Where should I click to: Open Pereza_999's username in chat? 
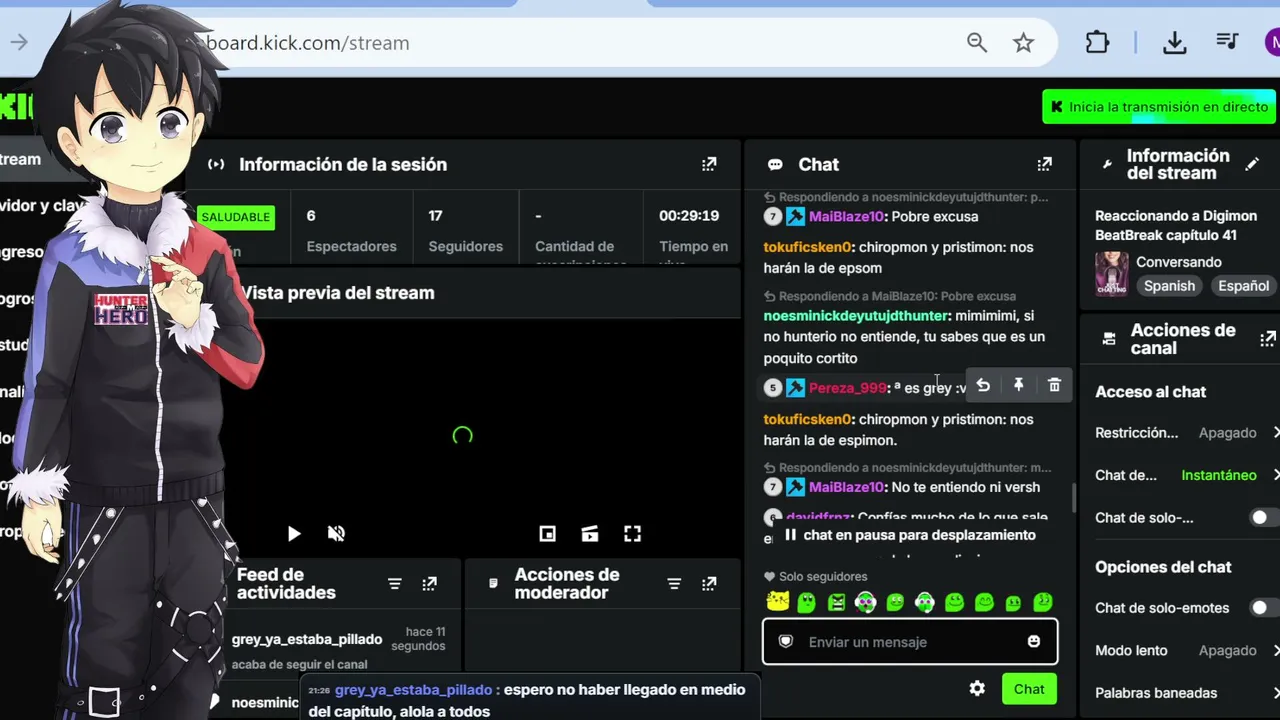(x=847, y=388)
